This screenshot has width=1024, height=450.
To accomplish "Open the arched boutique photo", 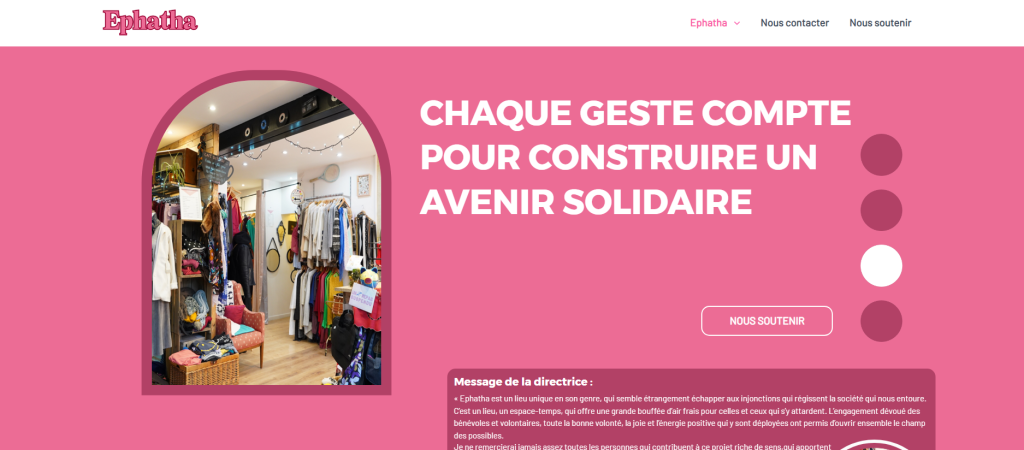I will tap(266, 233).
